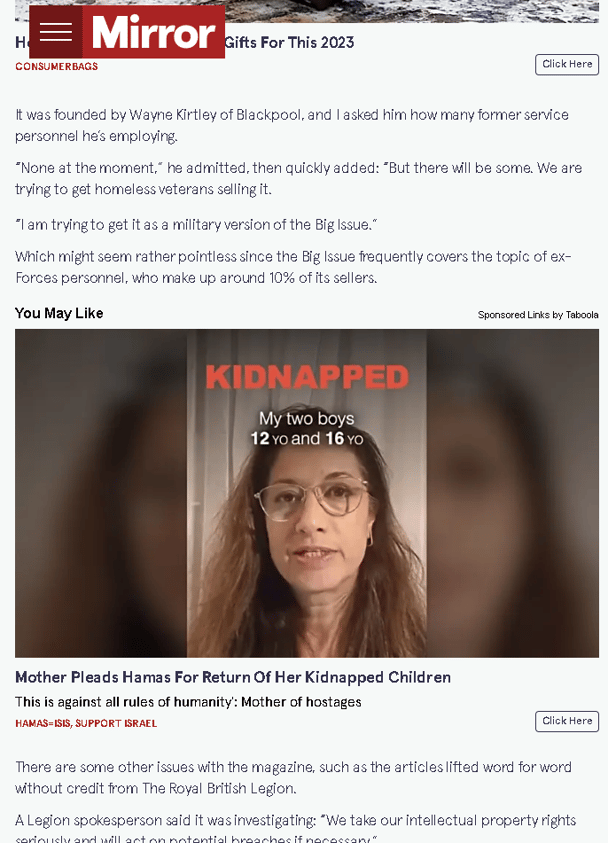
Task: Click the KIDNAPPED red overlay text
Action: (x=307, y=377)
